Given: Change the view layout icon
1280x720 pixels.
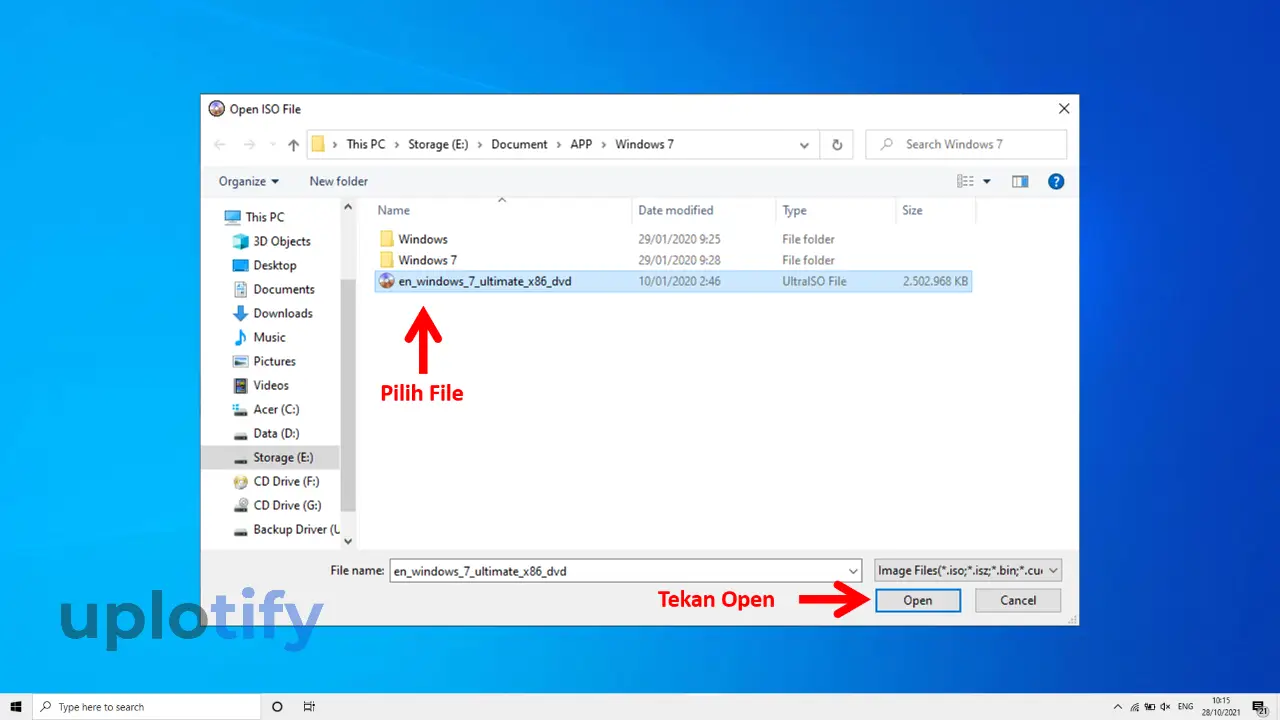Looking at the screenshot, I should (x=965, y=181).
